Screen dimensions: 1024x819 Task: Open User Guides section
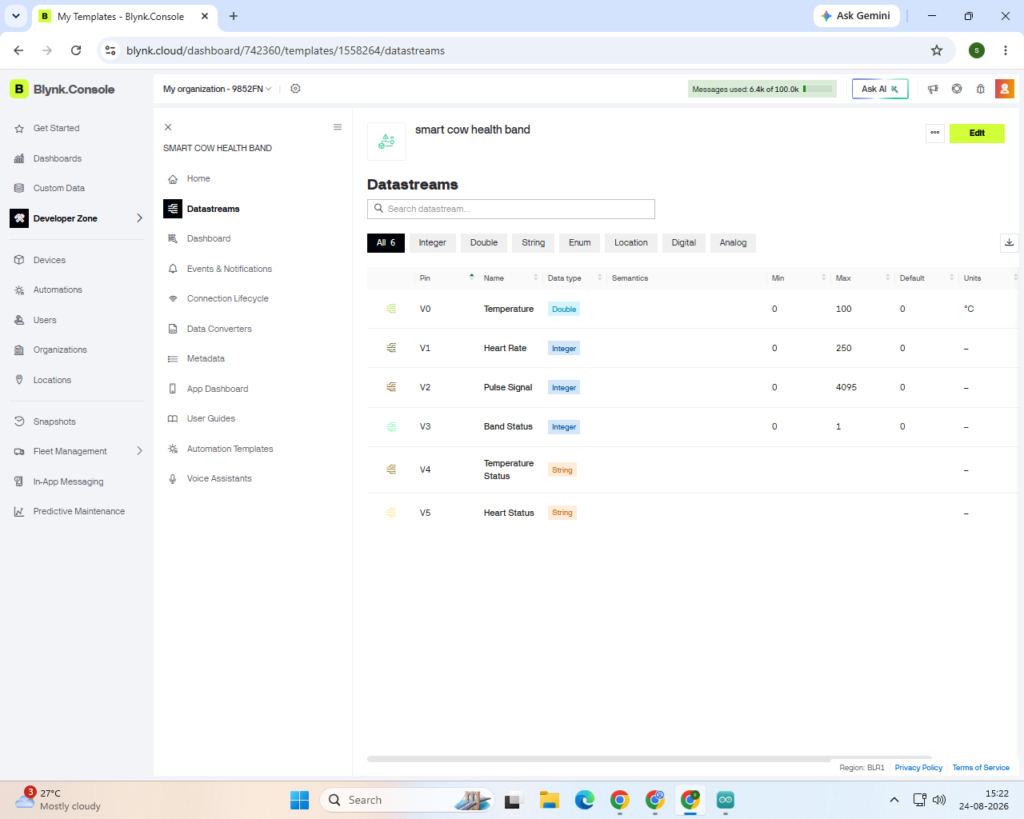click(x=210, y=419)
